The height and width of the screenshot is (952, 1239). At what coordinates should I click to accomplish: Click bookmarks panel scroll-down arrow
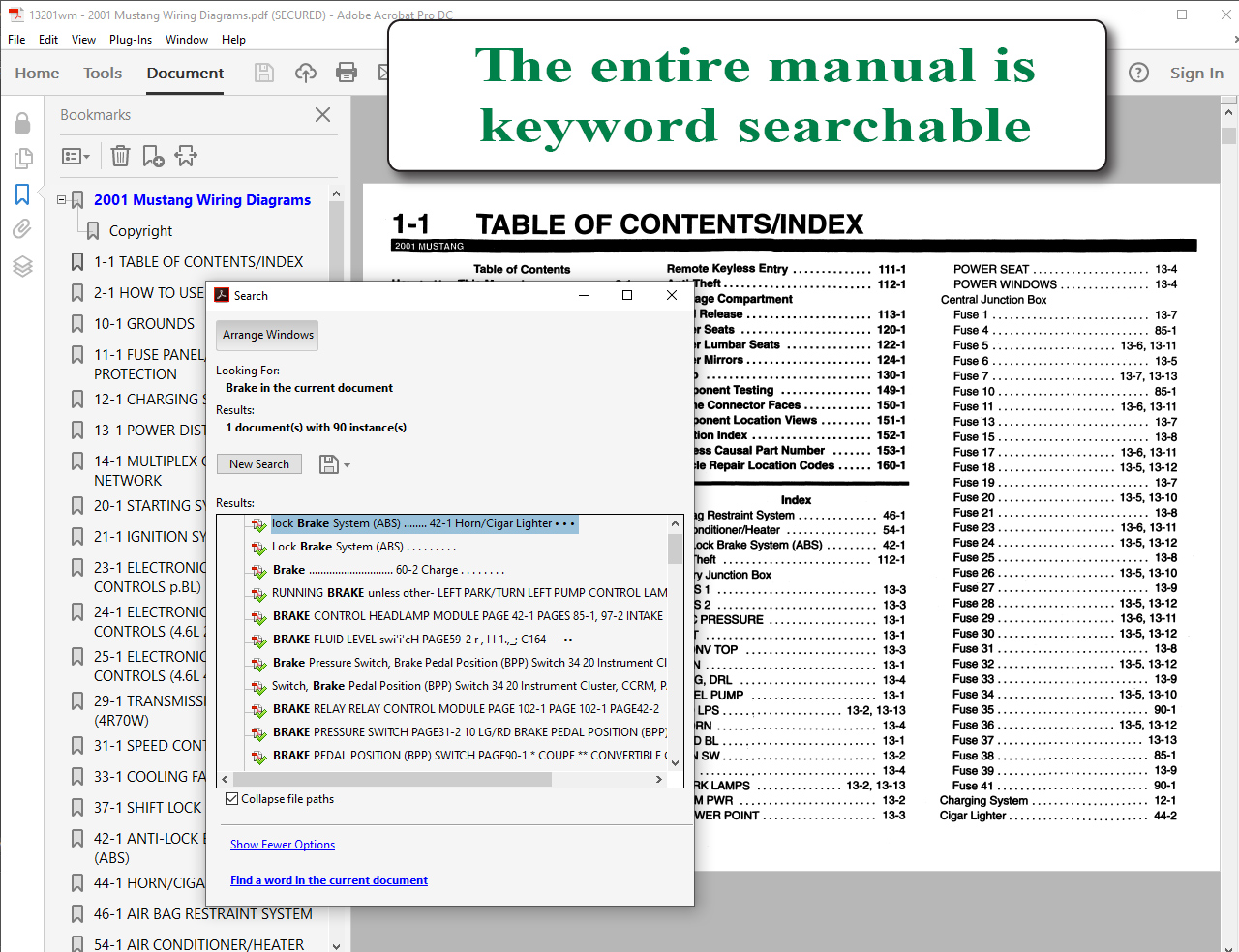(336, 946)
